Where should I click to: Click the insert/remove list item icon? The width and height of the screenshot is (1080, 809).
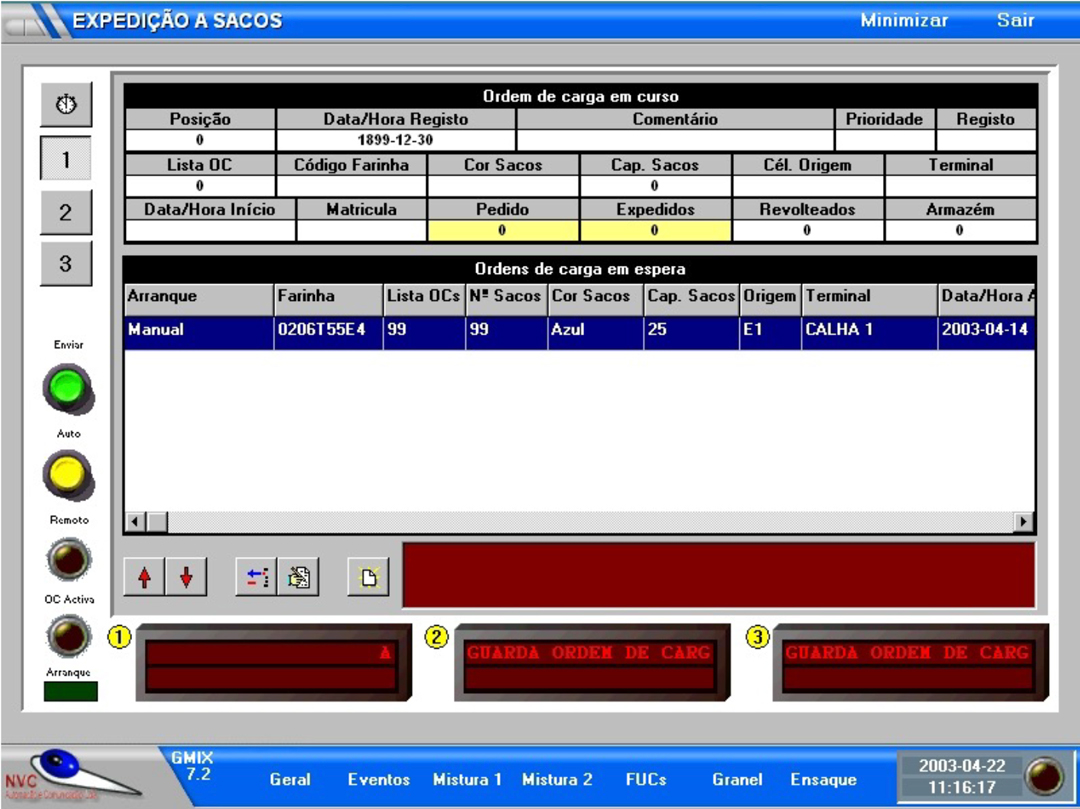pyautogui.click(x=257, y=577)
